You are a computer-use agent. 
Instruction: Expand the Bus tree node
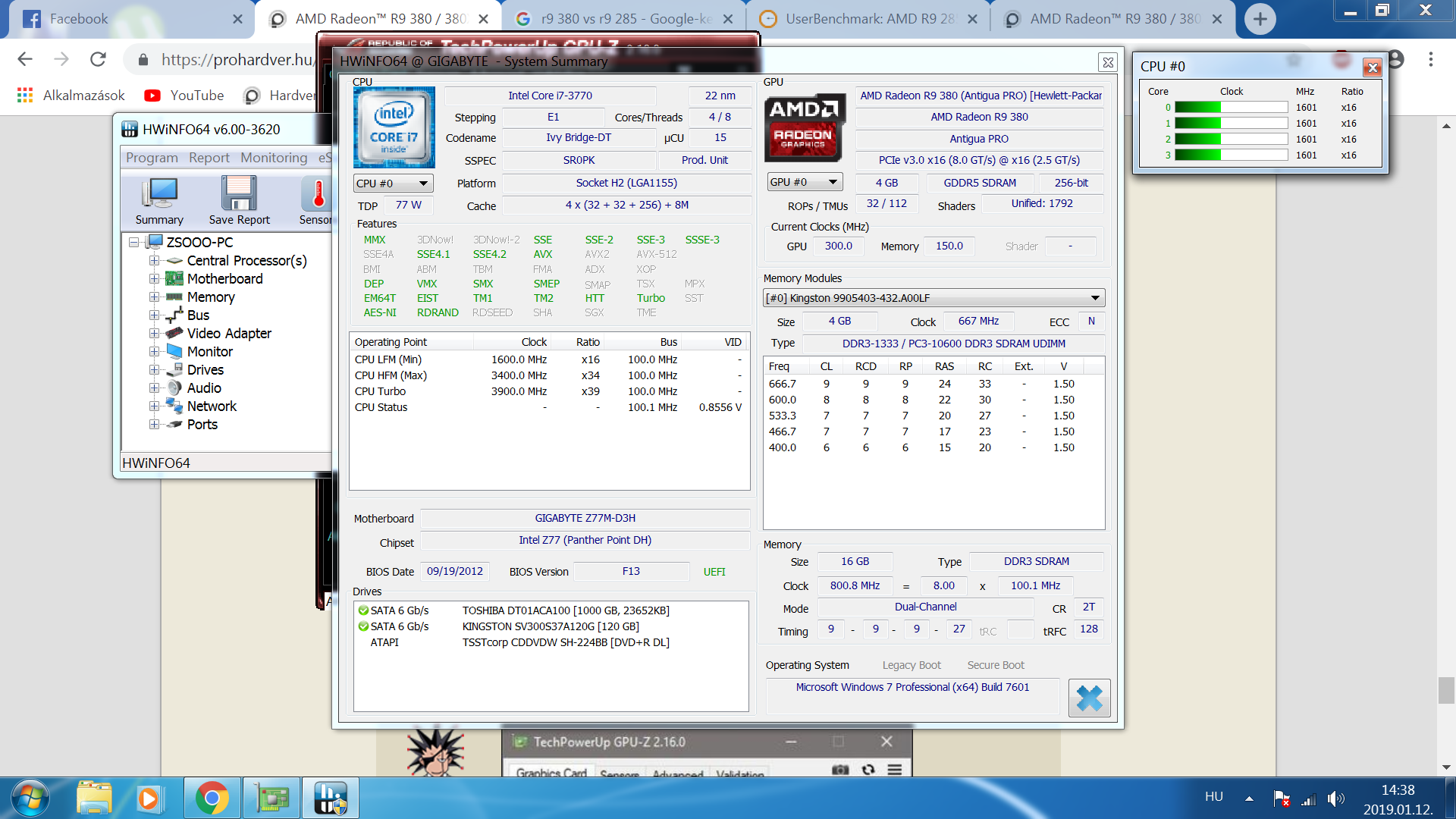tap(154, 315)
